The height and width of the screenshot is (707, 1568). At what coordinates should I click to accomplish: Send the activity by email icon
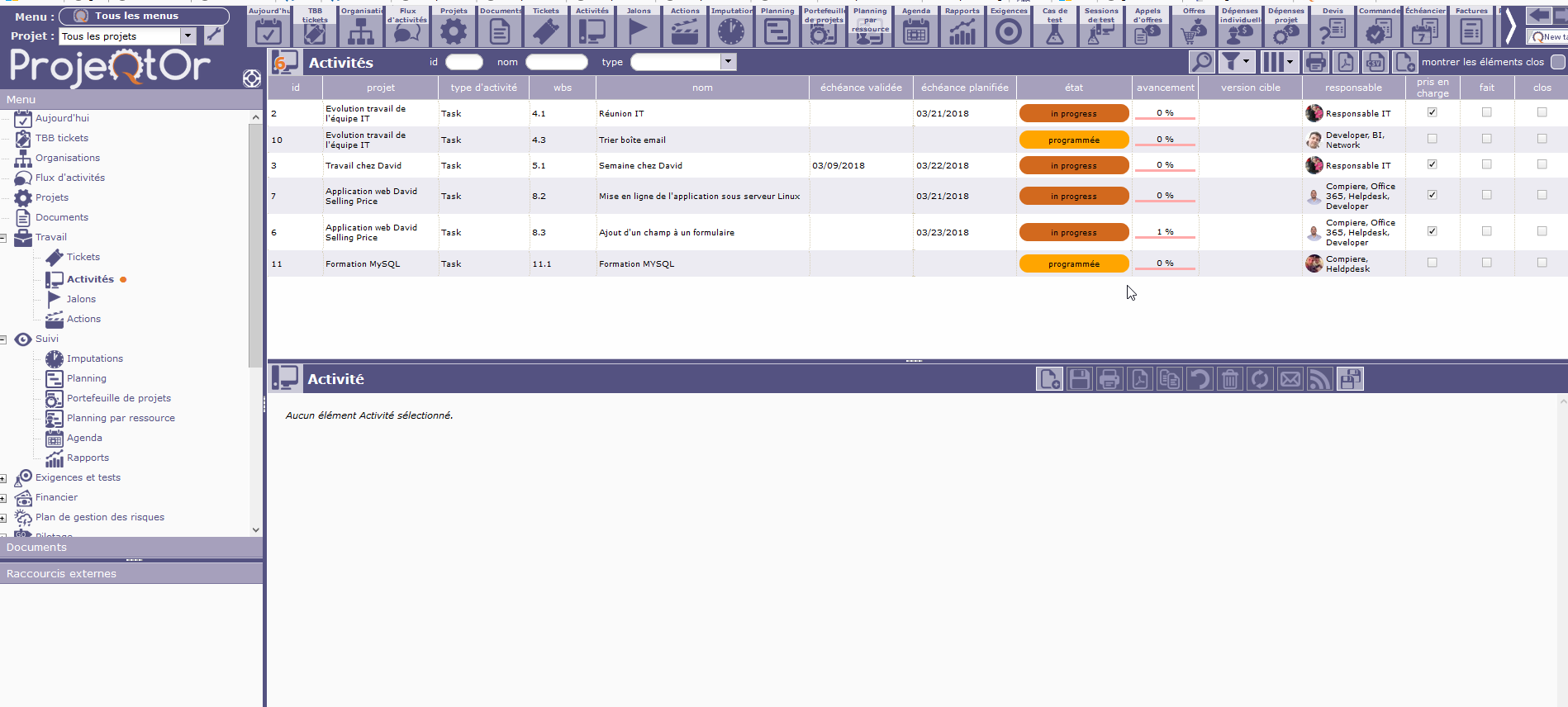coord(1290,379)
